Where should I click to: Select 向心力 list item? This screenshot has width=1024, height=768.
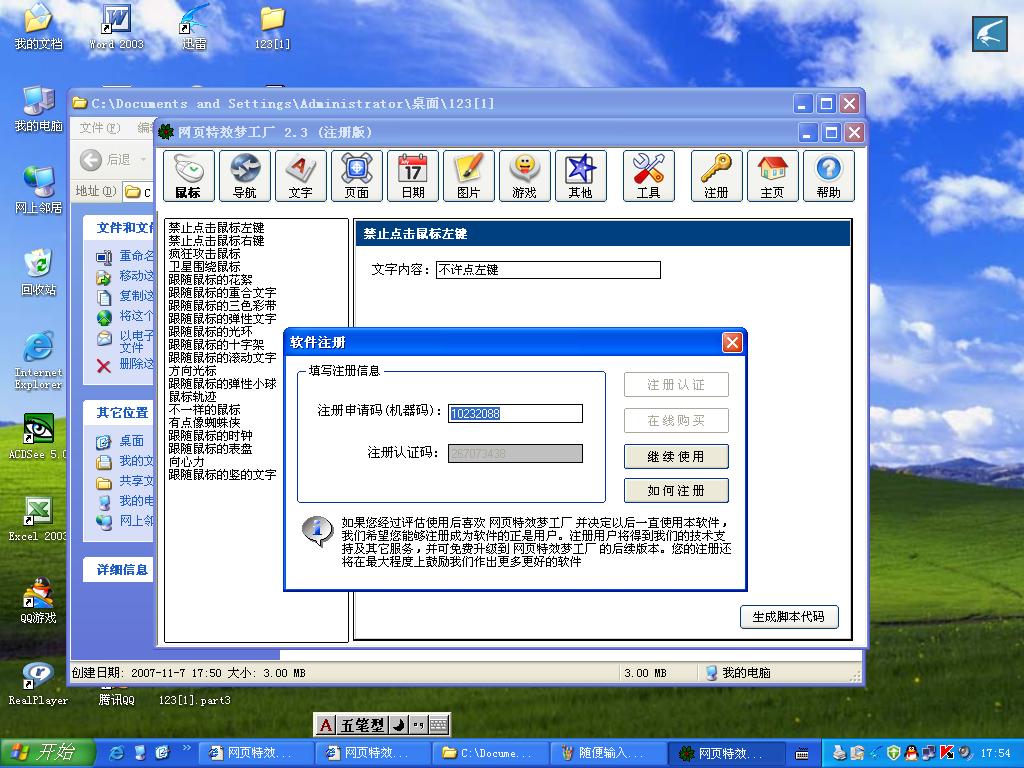tap(186, 462)
